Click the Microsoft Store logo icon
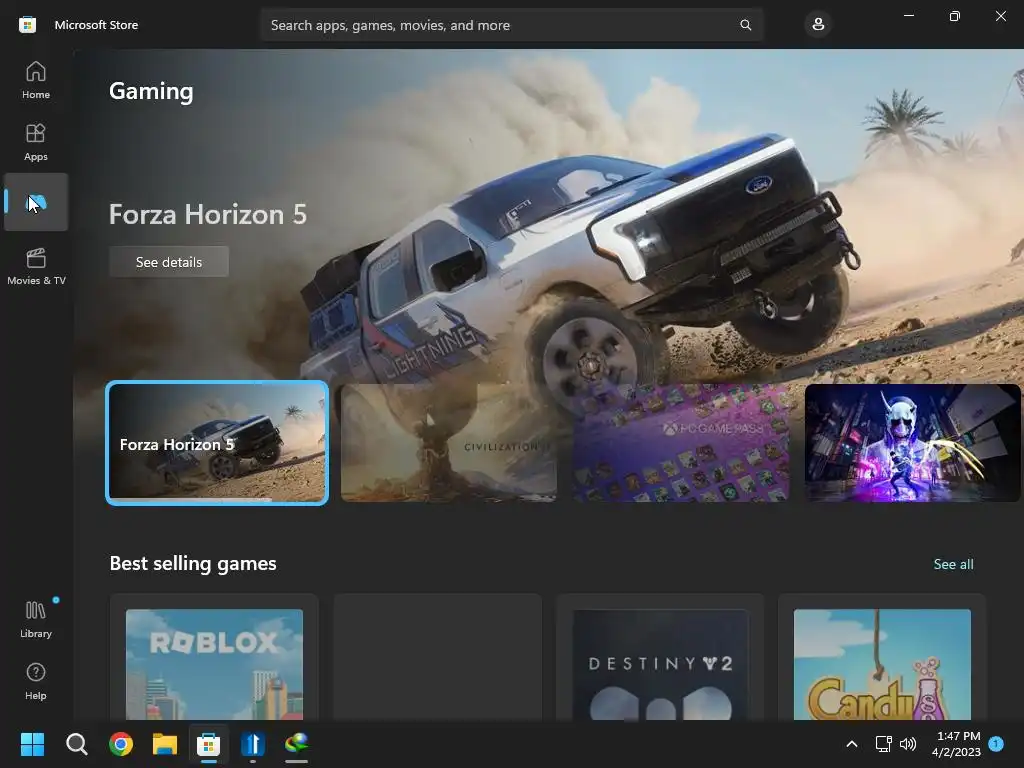 point(27,25)
